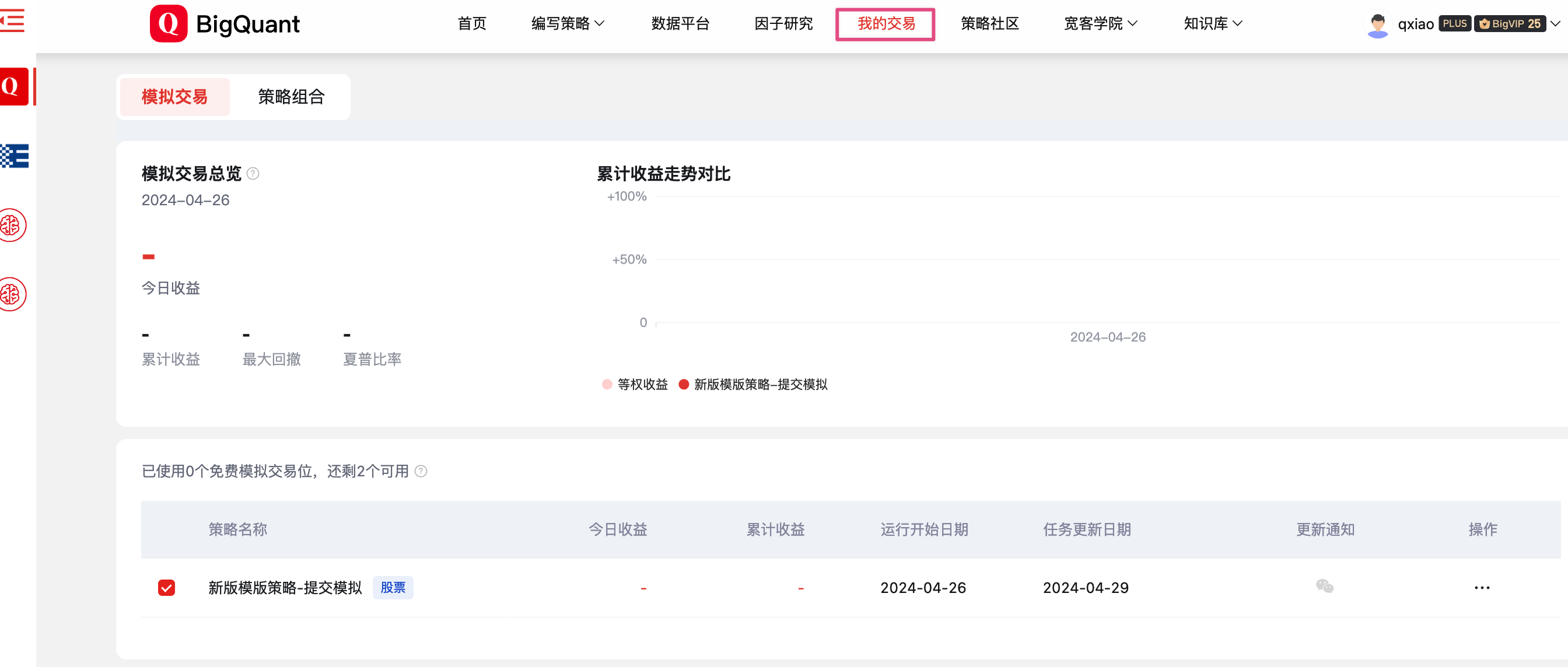Switch to the 策略组合 tab

[291, 97]
